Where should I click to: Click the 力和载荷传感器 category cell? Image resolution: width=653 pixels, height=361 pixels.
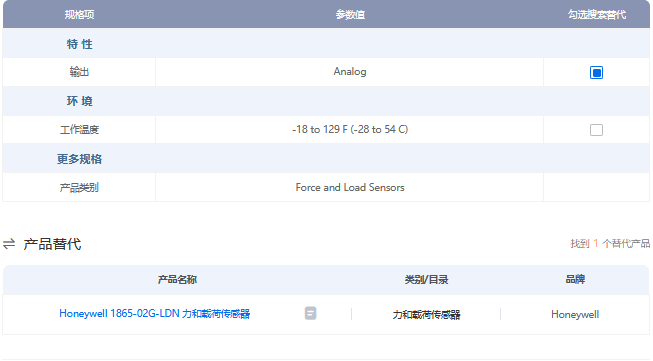[426, 314]
